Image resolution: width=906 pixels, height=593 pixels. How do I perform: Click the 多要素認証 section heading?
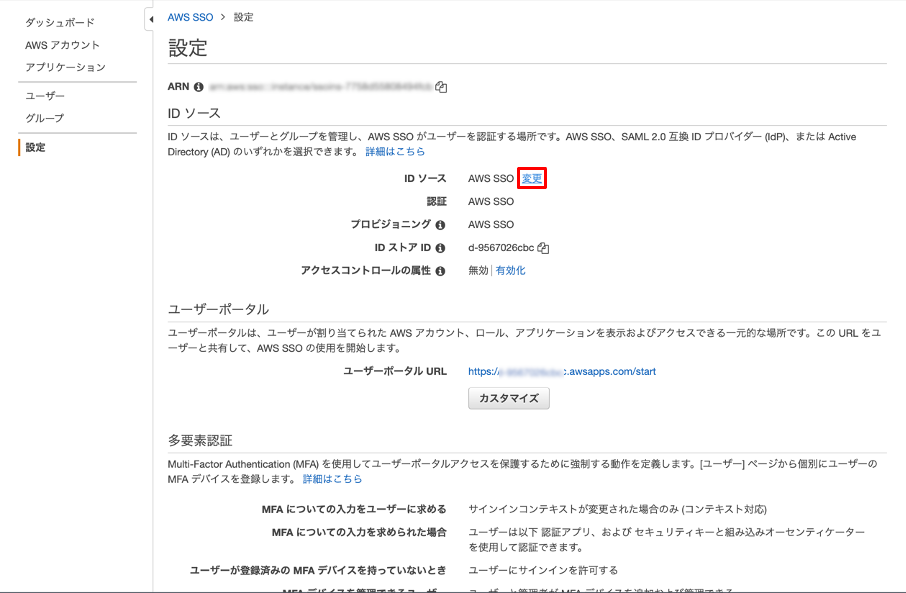coord(200,440)
